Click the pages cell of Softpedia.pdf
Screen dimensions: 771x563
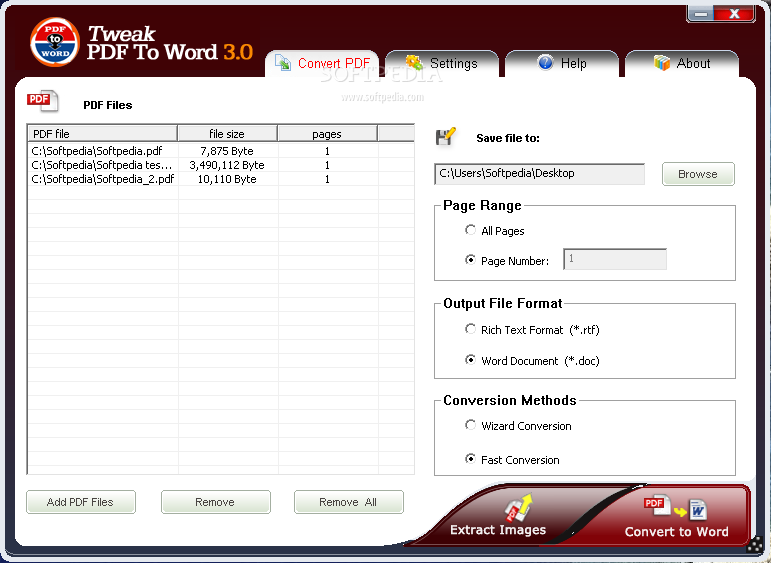[327, 151]
